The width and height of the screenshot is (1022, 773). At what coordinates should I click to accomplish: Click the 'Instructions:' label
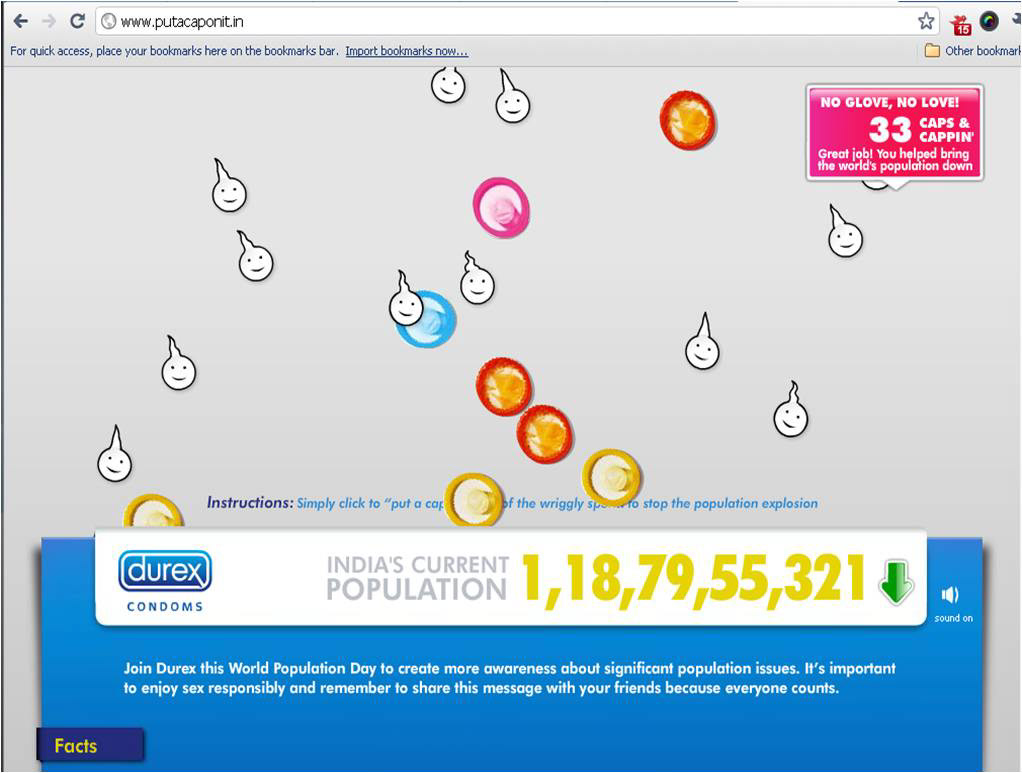250,503
